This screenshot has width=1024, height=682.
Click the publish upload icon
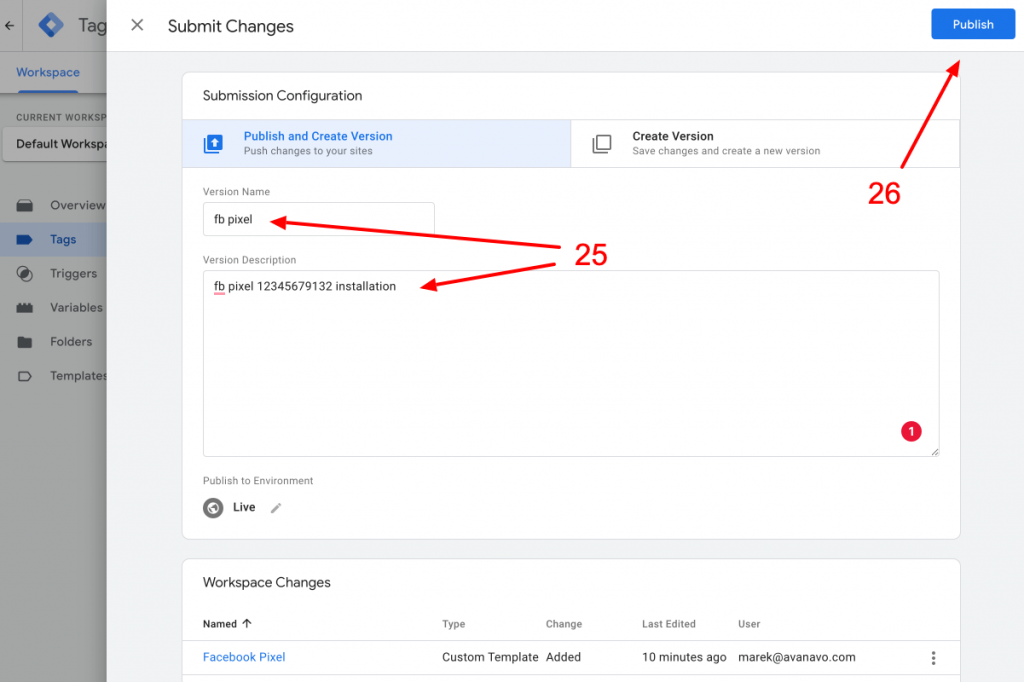pos(213,144)
